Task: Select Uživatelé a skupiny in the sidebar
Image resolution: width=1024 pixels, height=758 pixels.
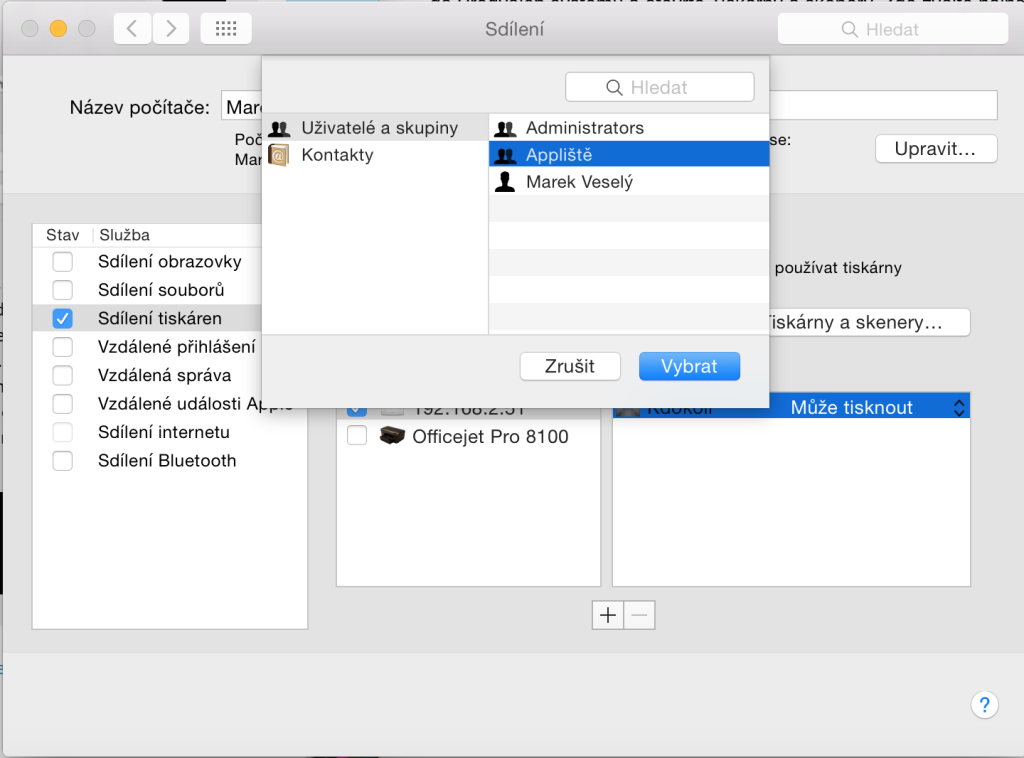Action: point(375,128)
